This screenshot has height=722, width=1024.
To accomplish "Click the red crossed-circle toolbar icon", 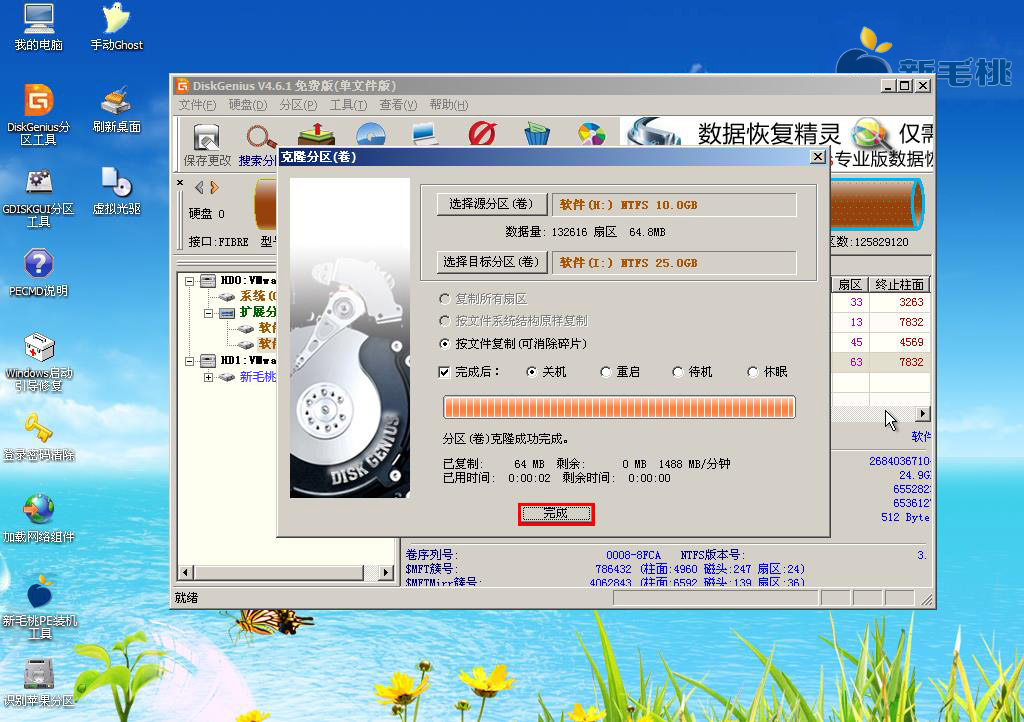I will [482, 134].
